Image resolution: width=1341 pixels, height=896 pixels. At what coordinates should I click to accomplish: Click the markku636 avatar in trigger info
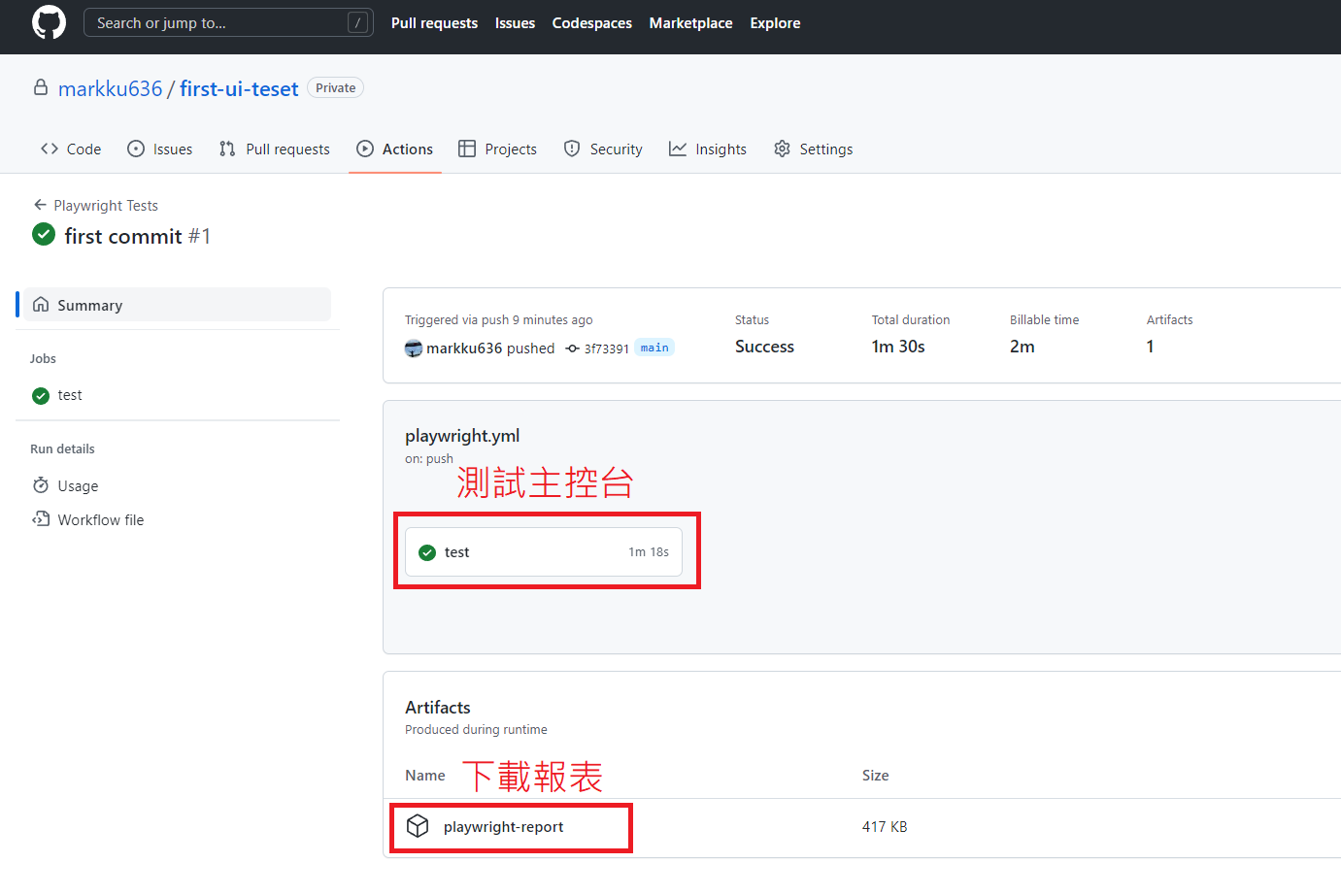click(414, 348)
